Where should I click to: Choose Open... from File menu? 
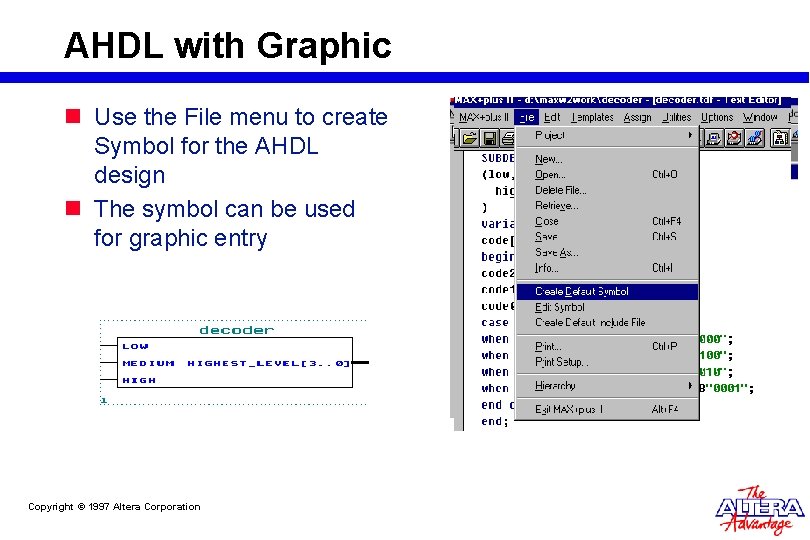608,175
